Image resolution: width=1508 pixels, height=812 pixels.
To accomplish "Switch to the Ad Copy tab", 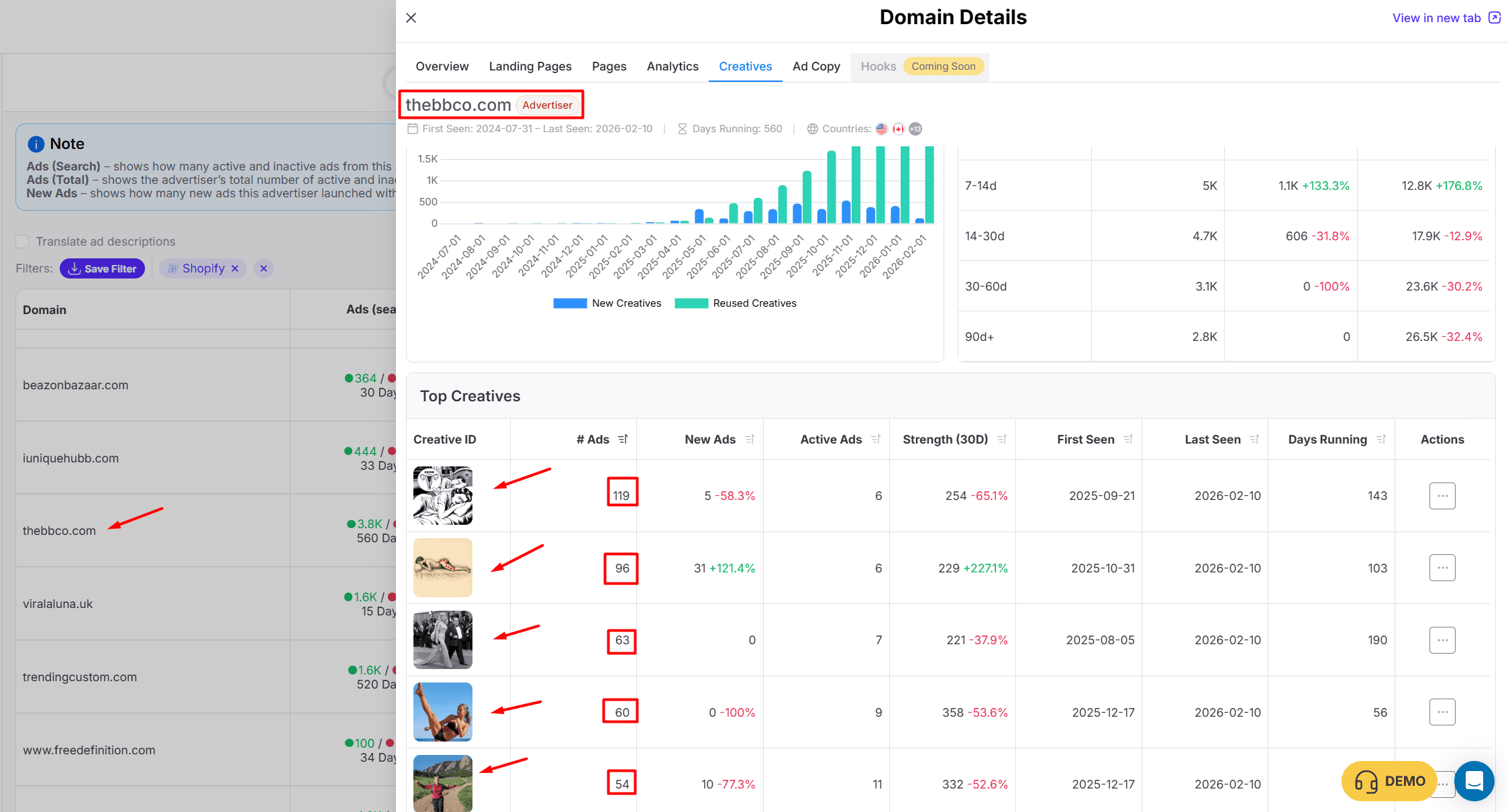I will pos(816,66).
